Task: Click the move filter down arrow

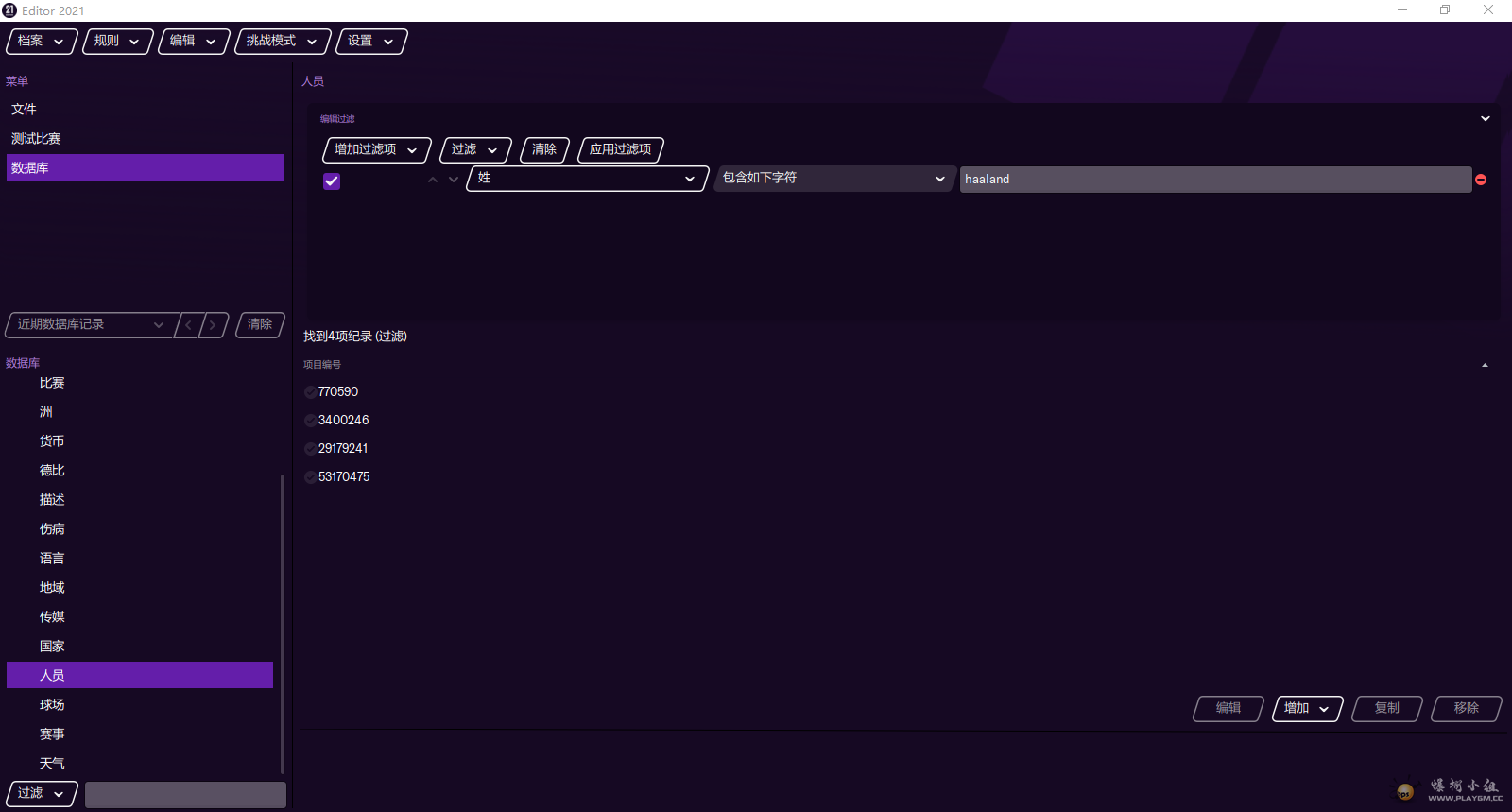Action: point(454,180)
